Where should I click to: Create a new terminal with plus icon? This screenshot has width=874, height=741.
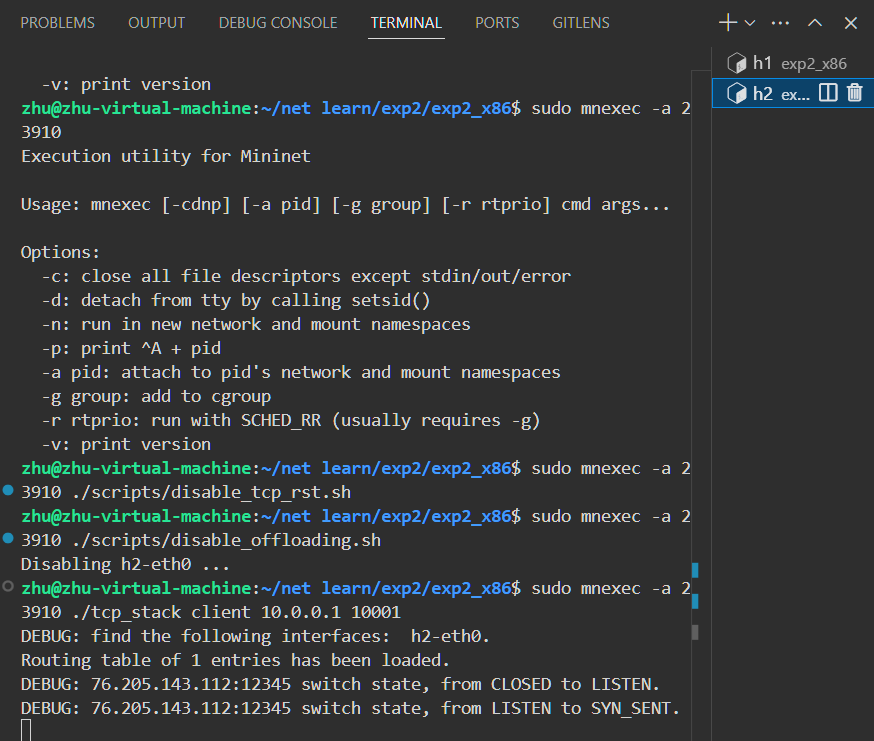pos(728,23)
